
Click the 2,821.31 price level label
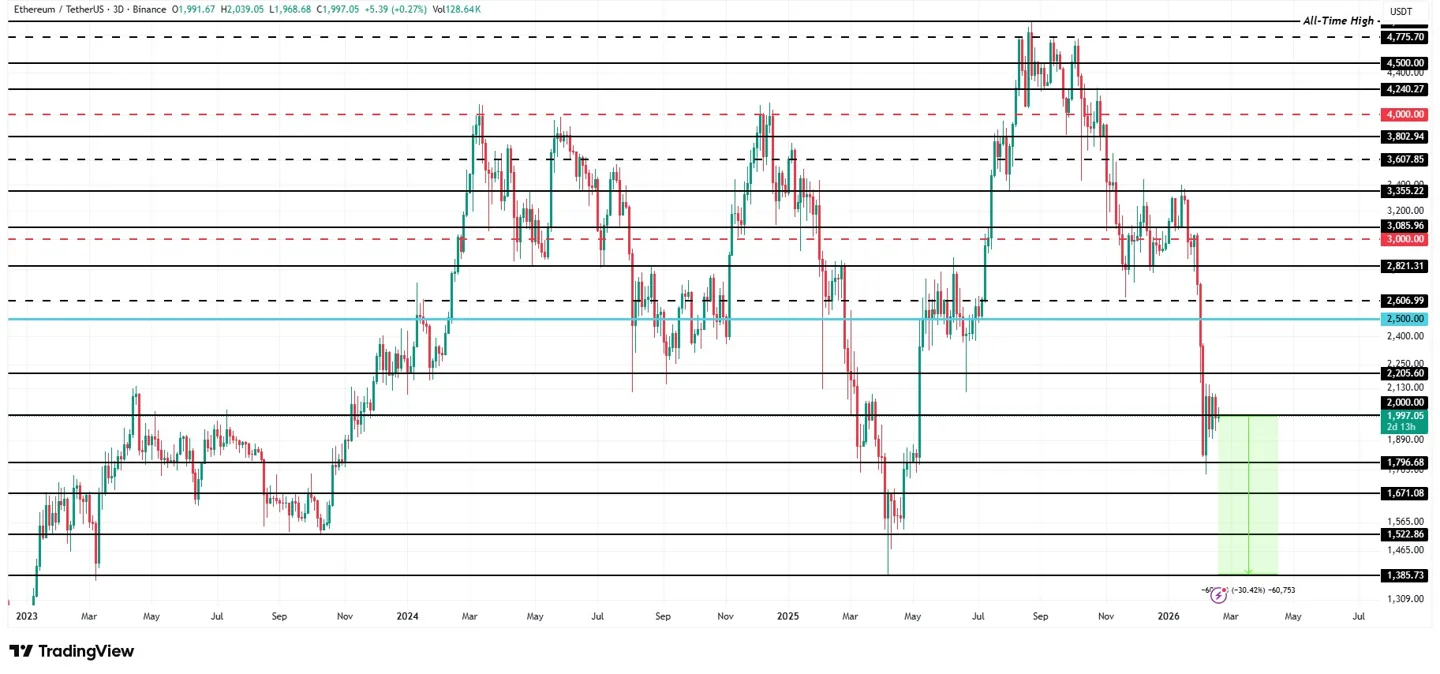tap(1405, 266)
